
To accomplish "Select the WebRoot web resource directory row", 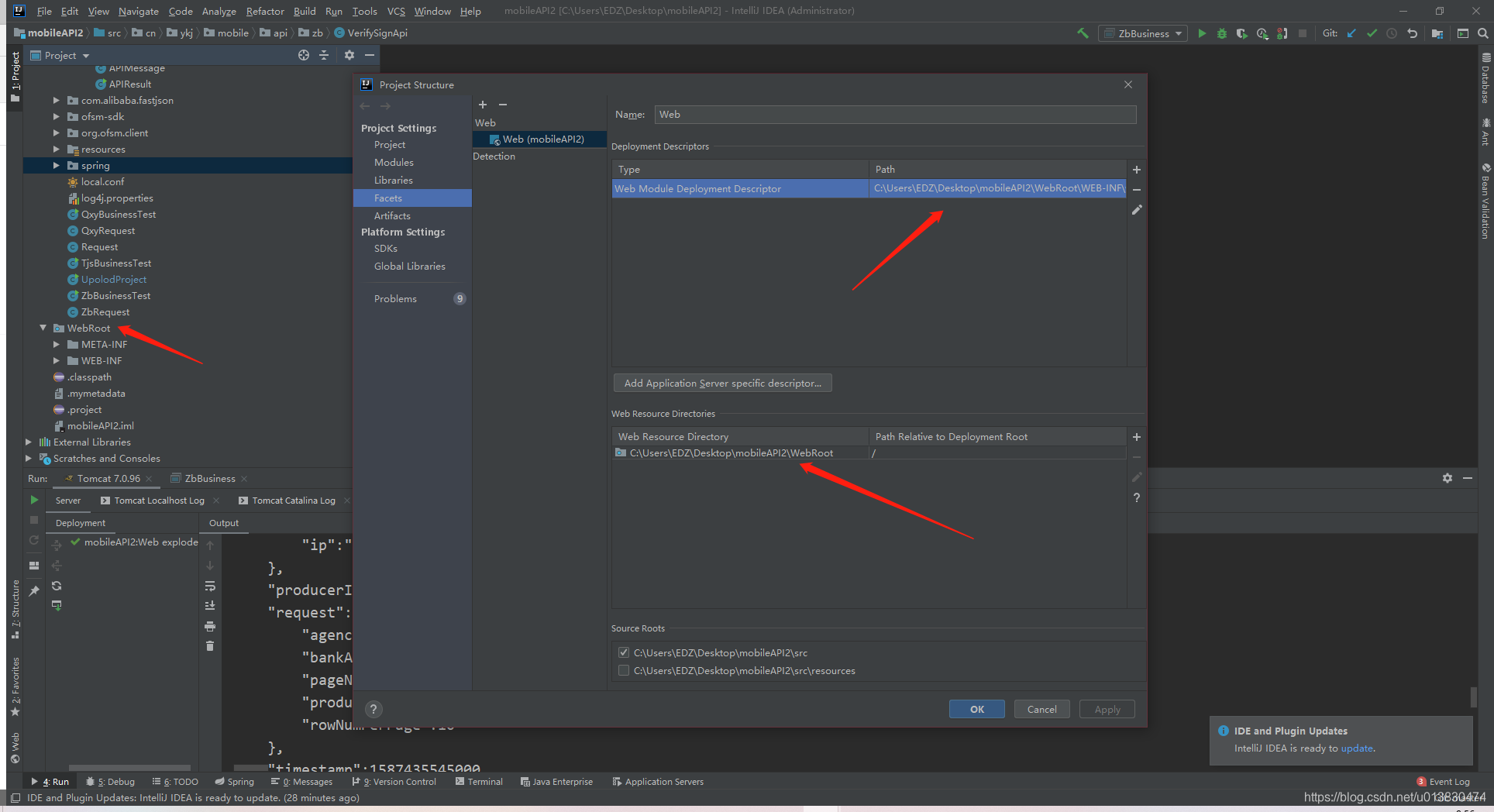I will [x=869, y=453].
